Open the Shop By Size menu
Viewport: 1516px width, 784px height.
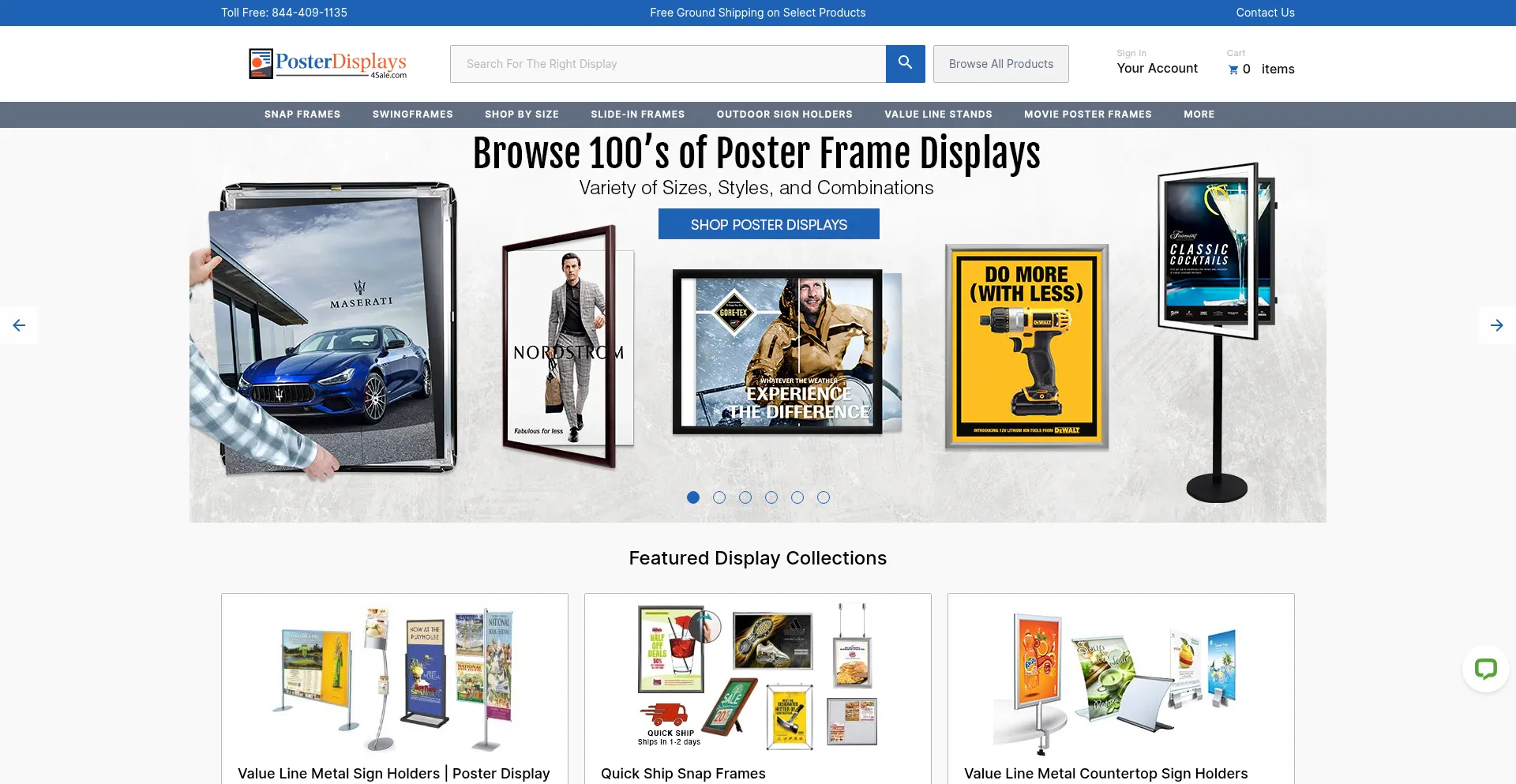coord(522,114)
